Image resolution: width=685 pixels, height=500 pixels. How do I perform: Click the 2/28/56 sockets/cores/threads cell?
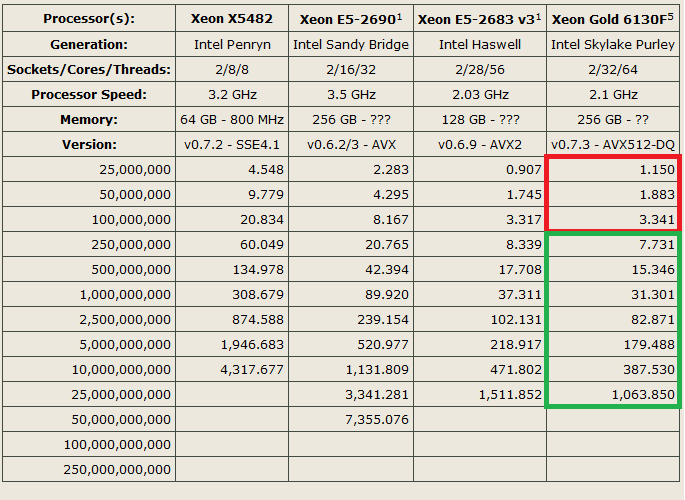[479, 69]
